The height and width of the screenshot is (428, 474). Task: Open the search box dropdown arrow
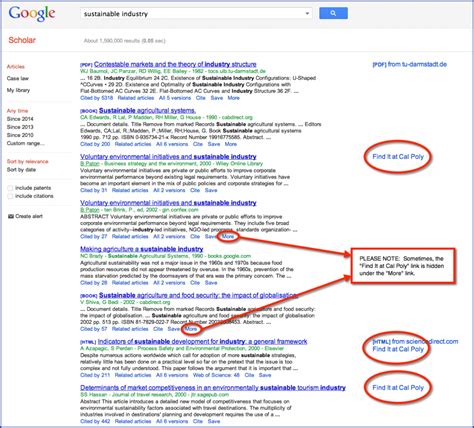tap(307, 14)
